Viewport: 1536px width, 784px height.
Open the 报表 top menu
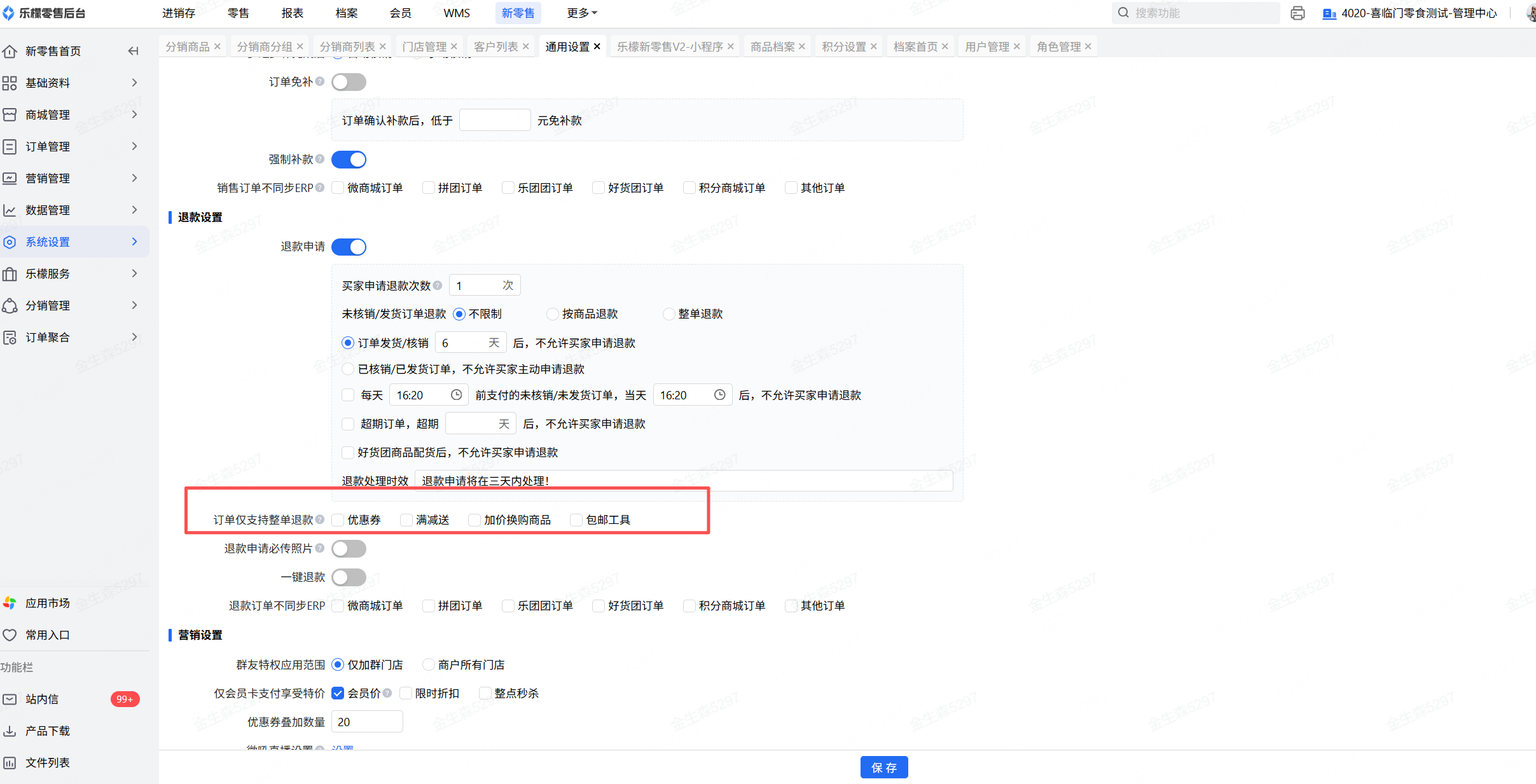pos(292,13)
